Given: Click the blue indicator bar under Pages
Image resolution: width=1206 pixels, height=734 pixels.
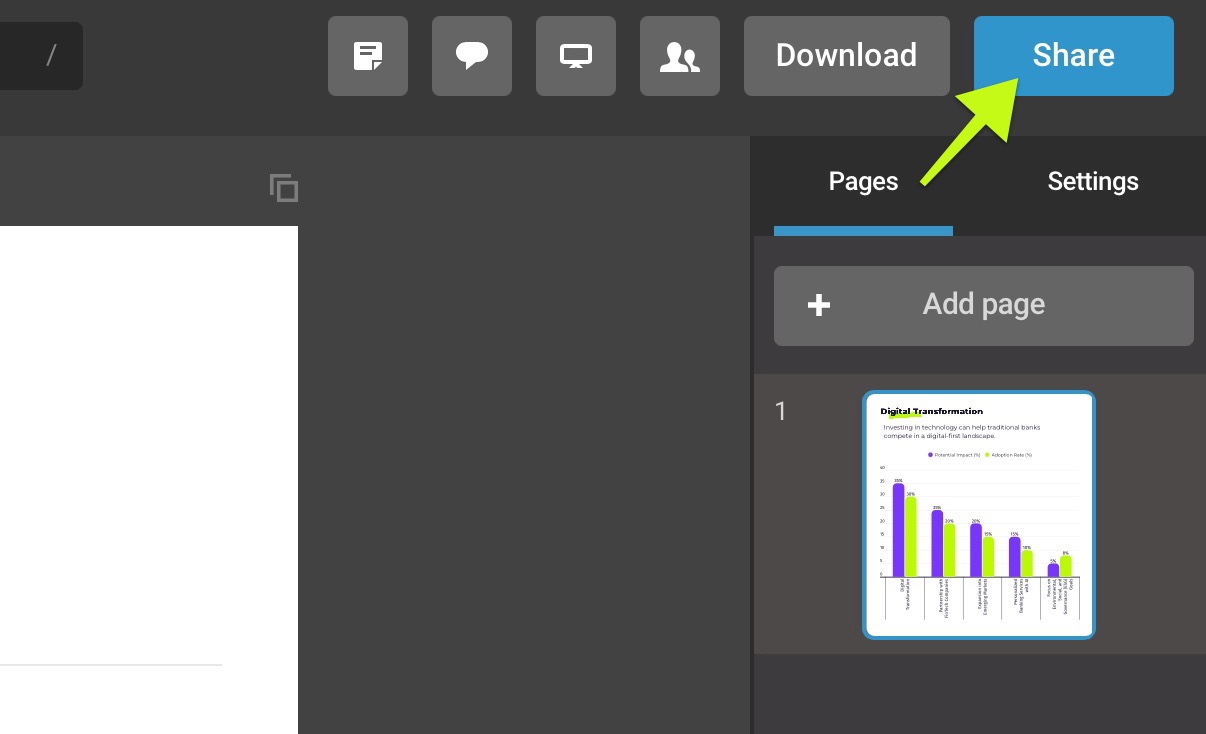Looking at the screenshot, I should [863, 231].
